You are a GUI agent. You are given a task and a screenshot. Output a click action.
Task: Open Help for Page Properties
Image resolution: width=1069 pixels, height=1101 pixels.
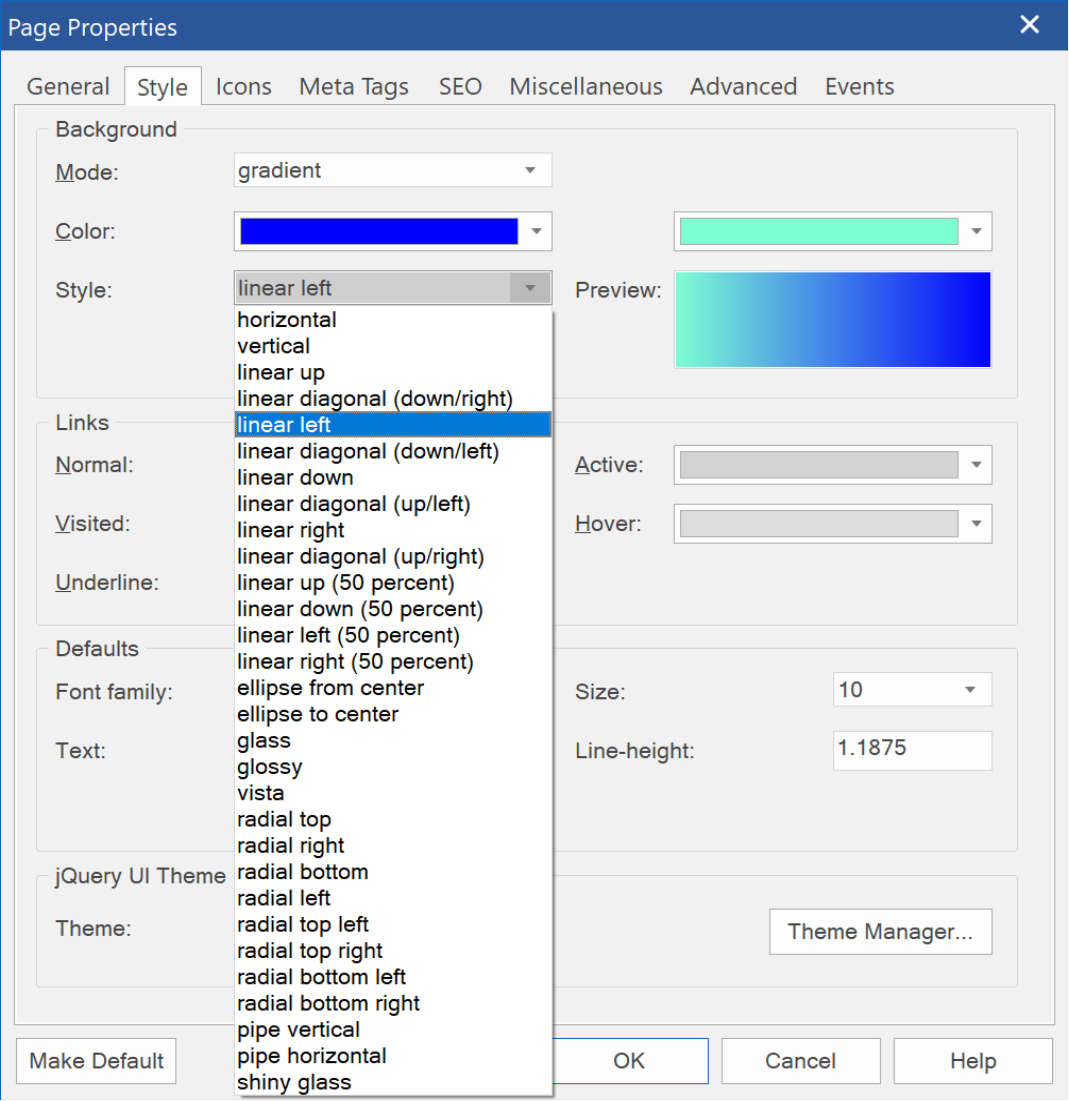pos(973,1060)
